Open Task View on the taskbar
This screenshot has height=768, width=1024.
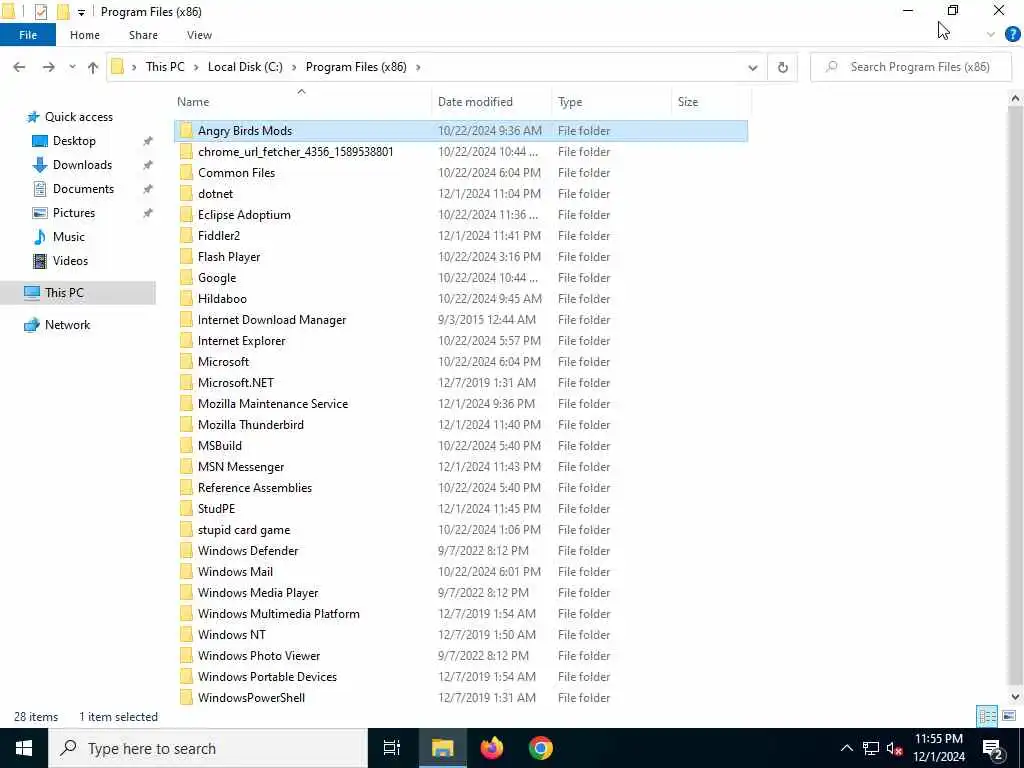click(392, 748)
